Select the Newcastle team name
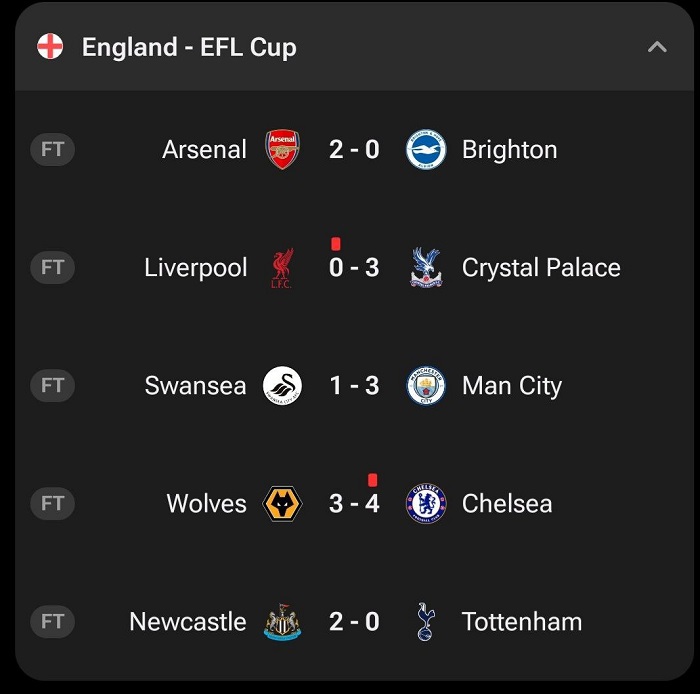The image size is (700, 694). coord(187,622)
